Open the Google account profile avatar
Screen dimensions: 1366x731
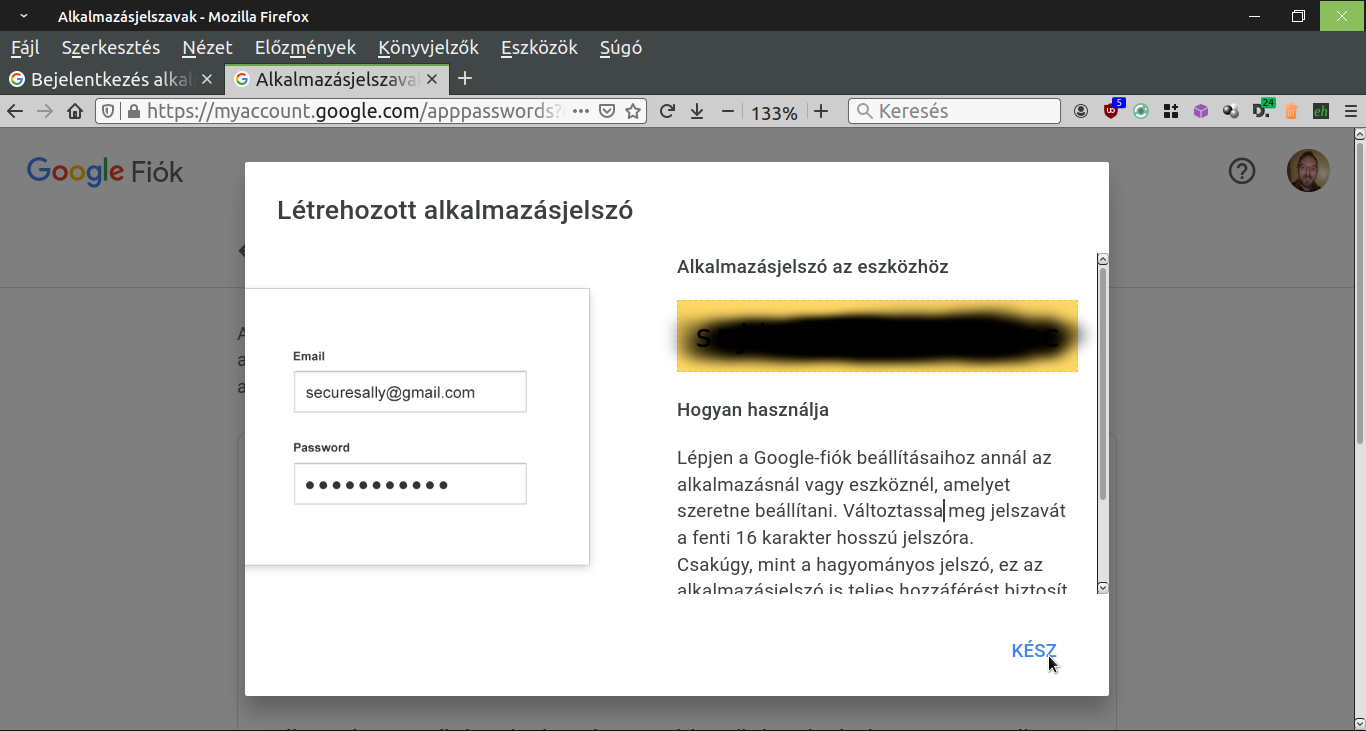(x=1308, y=171)
